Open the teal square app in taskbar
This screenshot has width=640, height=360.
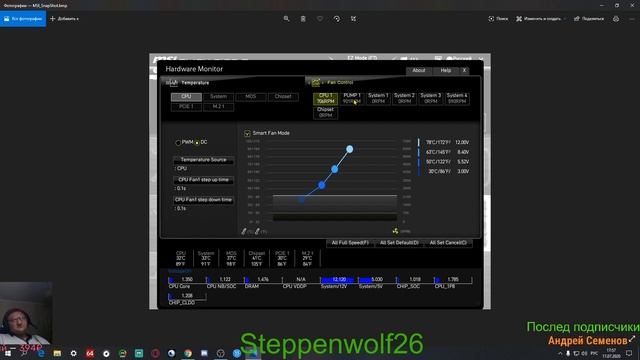point(139,353)
